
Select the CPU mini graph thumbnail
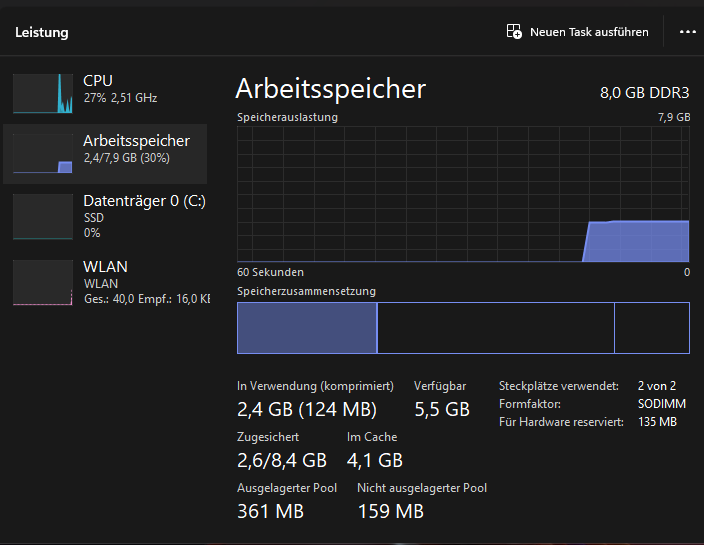pyautogui.click(x=43, y=93)
